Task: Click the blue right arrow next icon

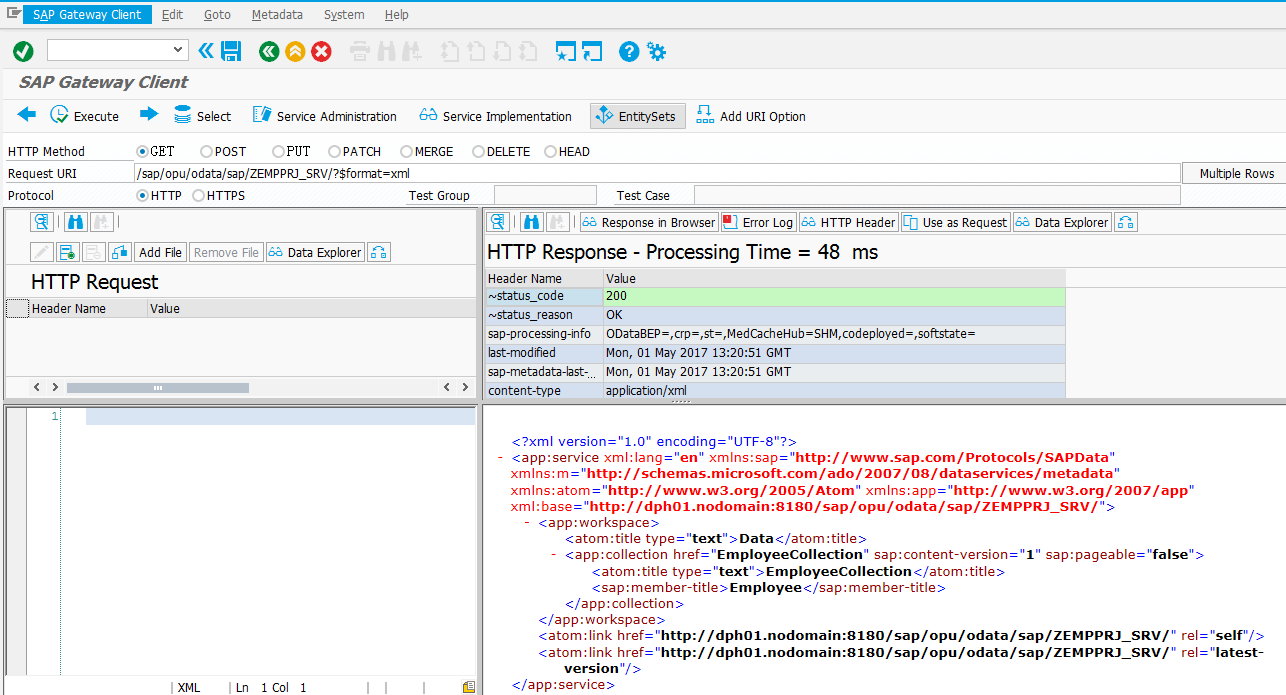Action: coord(149,115)
